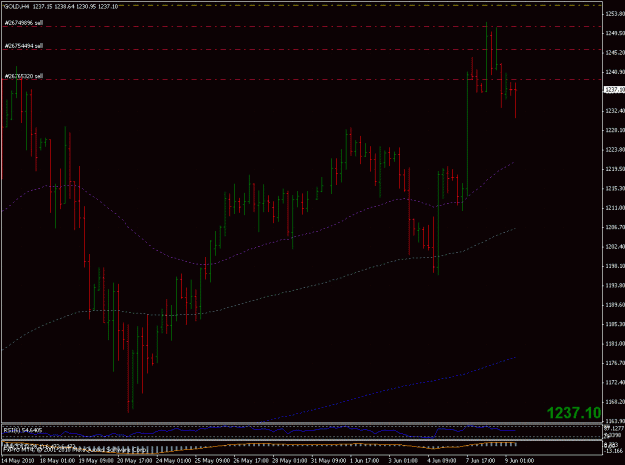Select sell order label #26754494
Image resolution: width=625 pixels, height=465 pixels.
click(24, 46)
